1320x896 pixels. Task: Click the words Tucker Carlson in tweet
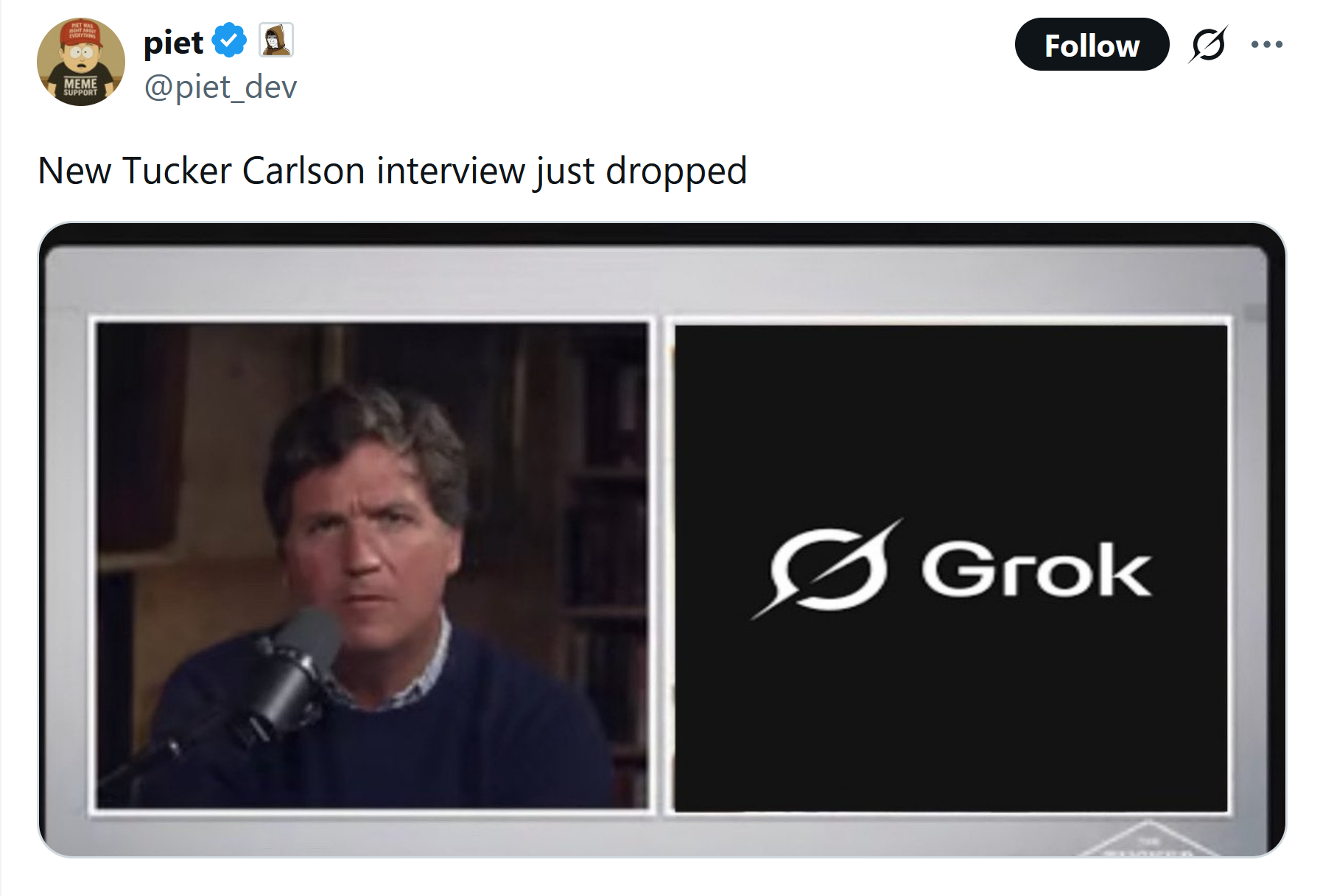point(244,171)
